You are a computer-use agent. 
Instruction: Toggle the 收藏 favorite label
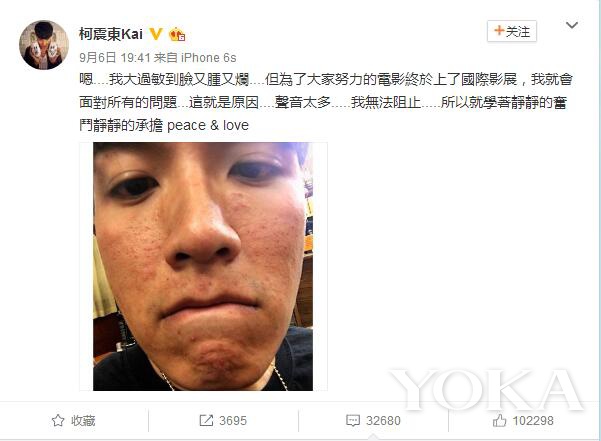point(83,421)
